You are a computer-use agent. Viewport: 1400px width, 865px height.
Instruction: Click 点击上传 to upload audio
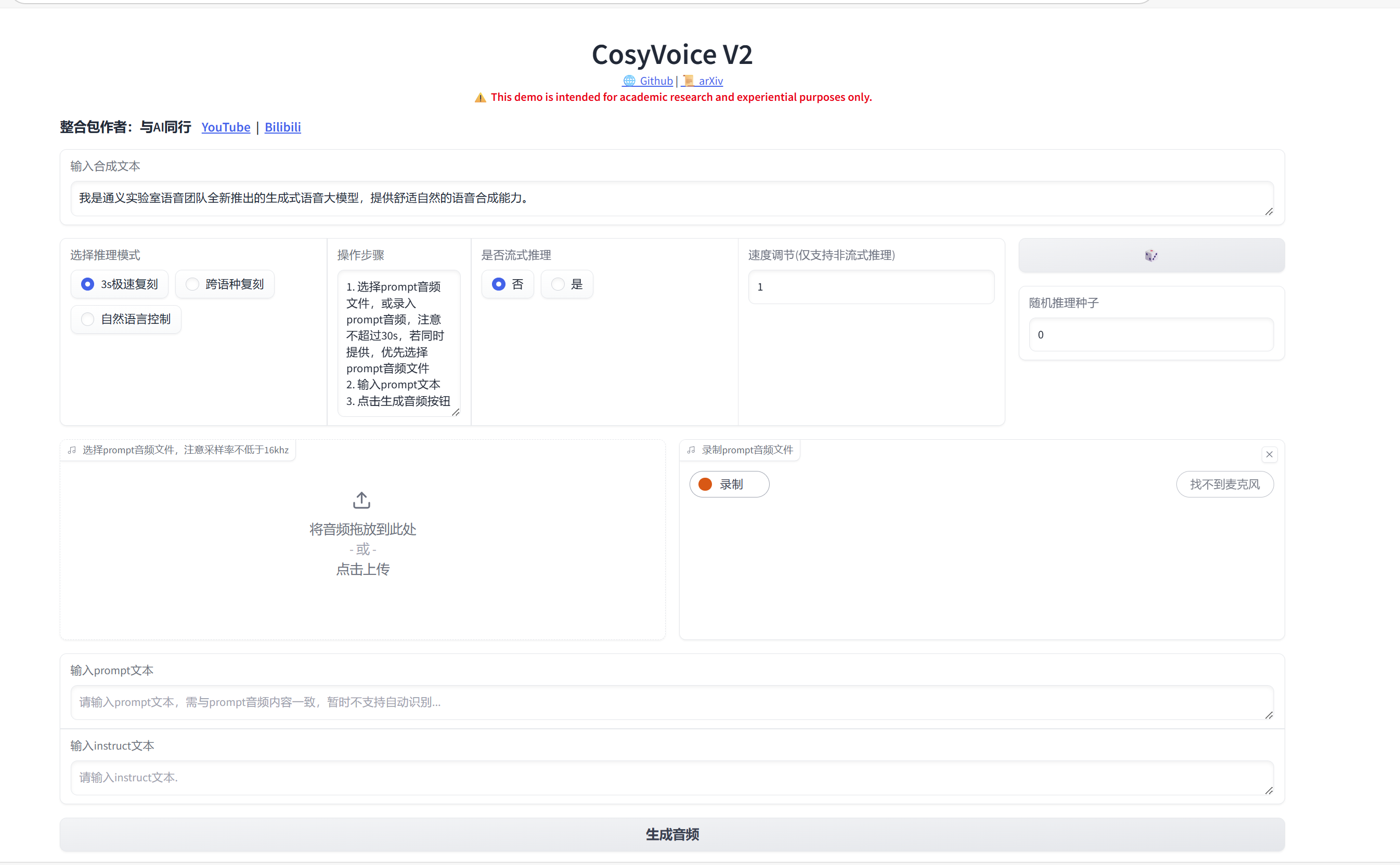pos(363,569)
